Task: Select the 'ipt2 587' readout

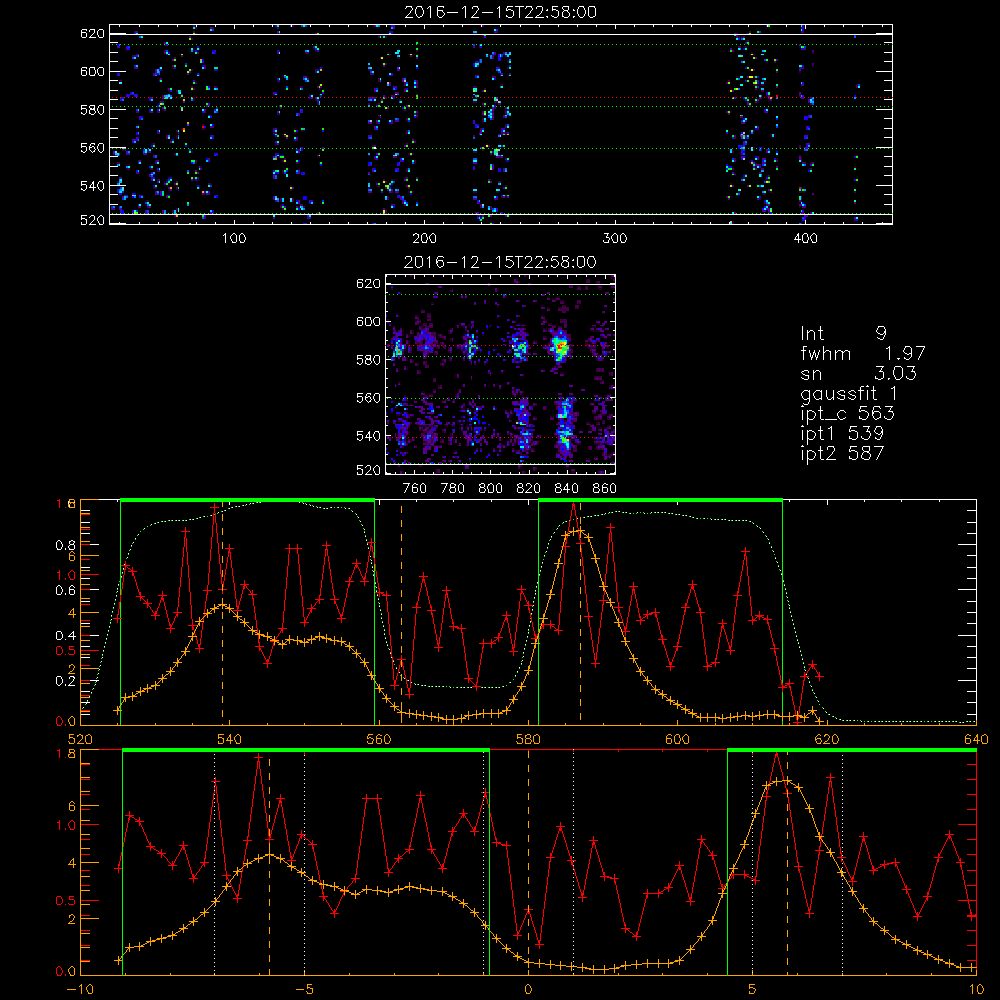Action: (842, 453)
